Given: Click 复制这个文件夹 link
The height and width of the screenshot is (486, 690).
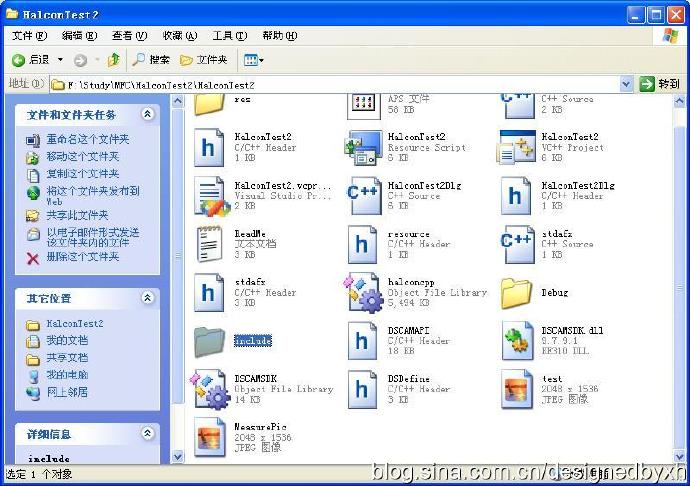Looking at the screenshot, I should (83, 173).
